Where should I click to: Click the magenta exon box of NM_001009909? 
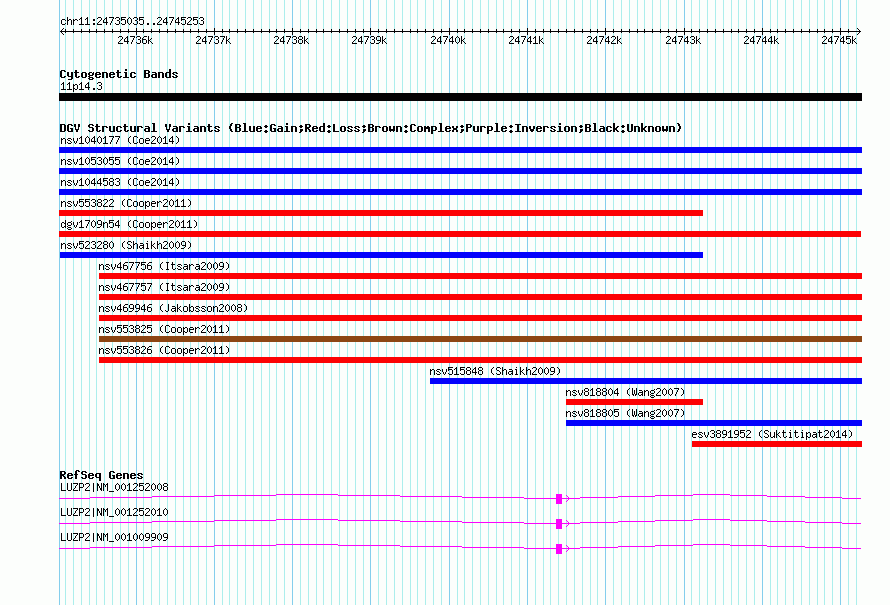click(x=559, y=549)
